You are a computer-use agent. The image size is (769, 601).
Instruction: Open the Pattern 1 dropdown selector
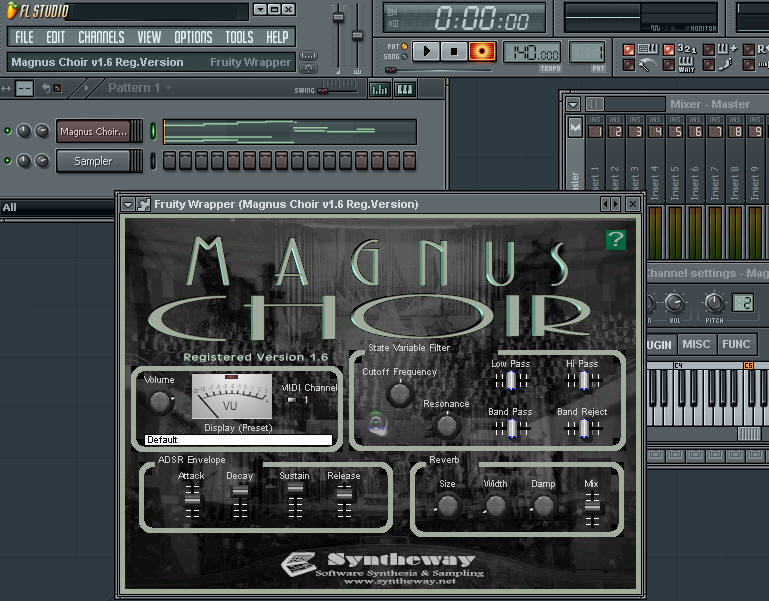[x=139, y=88]
